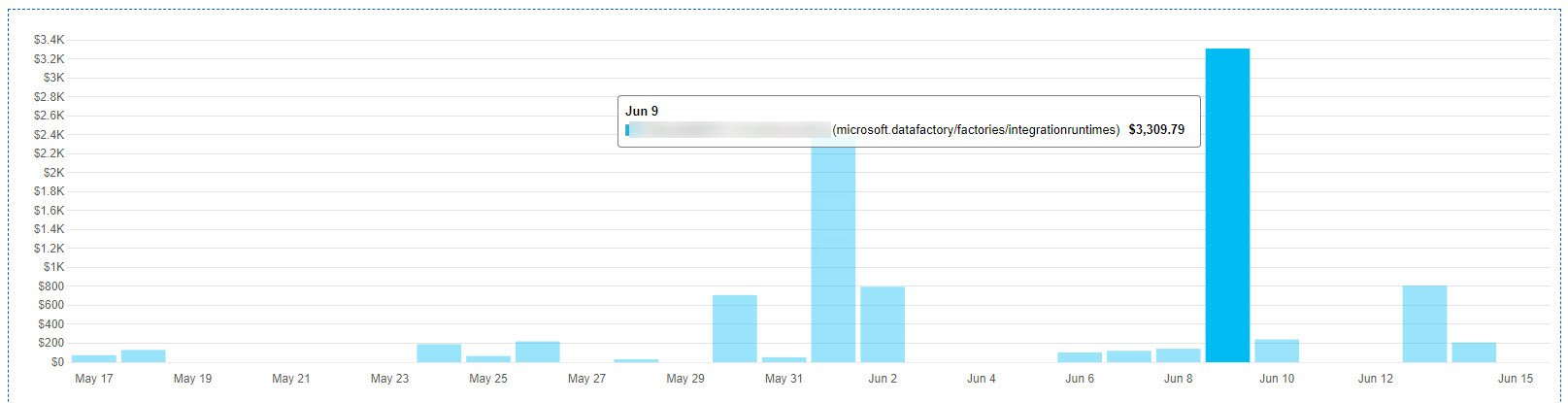Viewport: 1568px width, 403px height.
Task: Click the Jun 7 bar
Action: coord(1129,356)
